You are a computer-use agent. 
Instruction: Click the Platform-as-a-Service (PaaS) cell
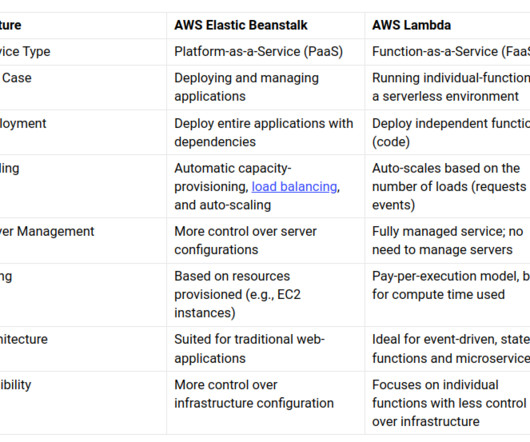click(x=259, y=51)
